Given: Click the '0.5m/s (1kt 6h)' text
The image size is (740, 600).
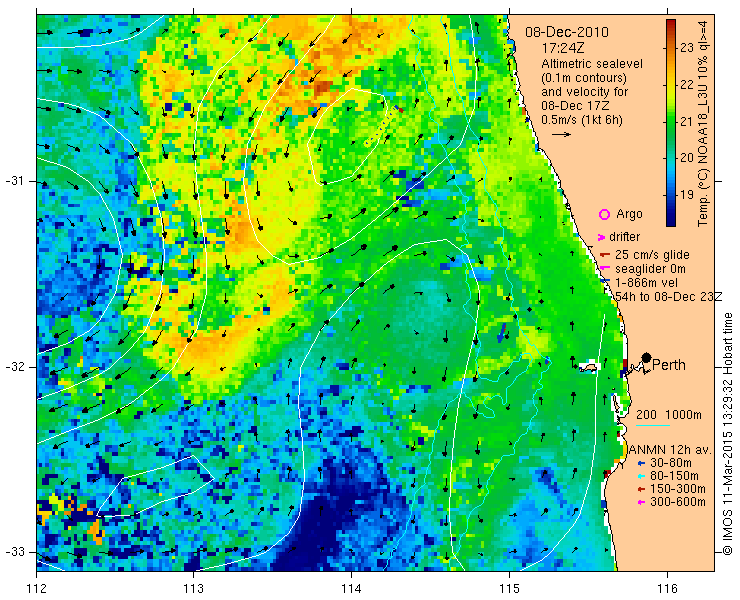Looking at the screenshot, I should 582,120.
